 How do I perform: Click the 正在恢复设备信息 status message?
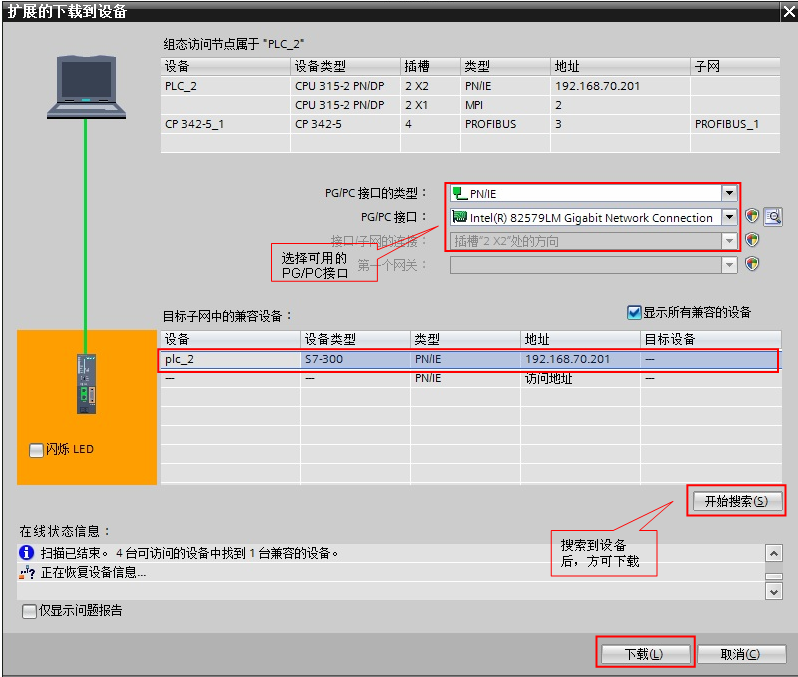93,573
